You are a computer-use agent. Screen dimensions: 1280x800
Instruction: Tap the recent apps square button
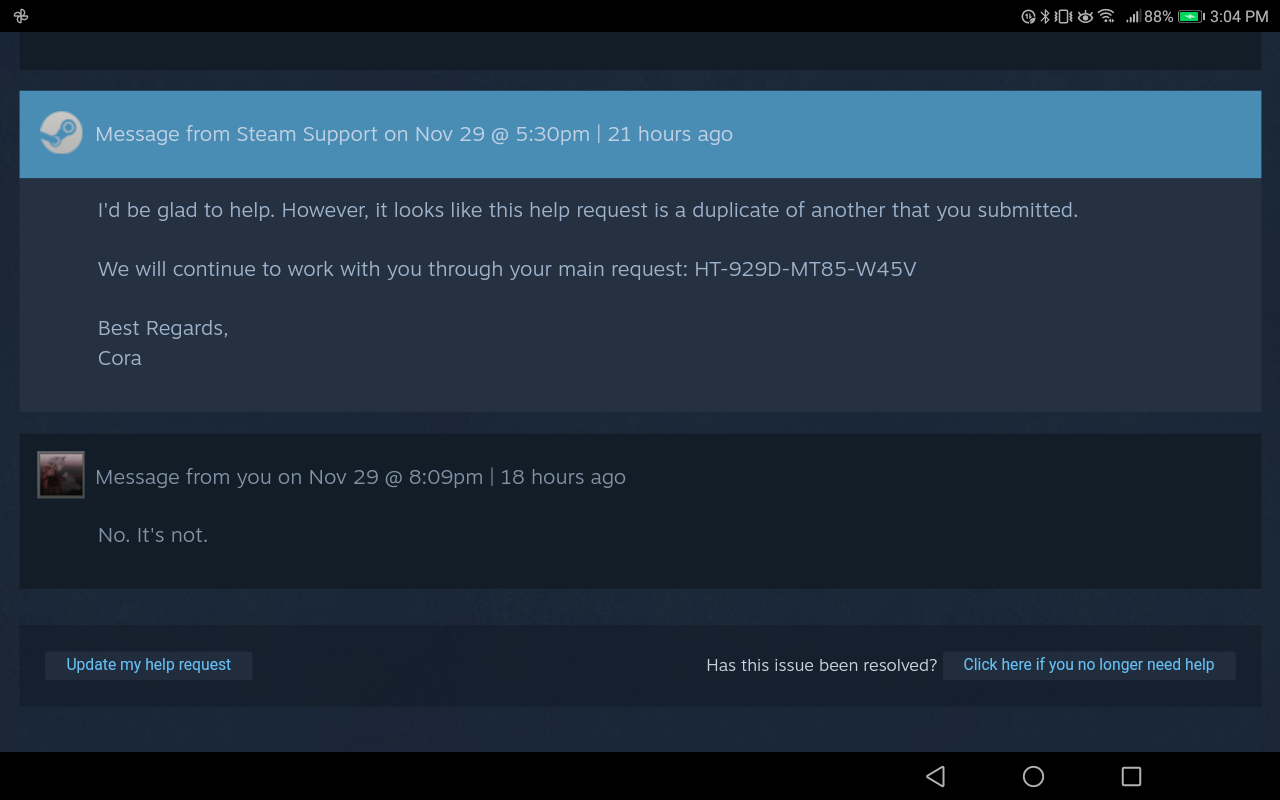click(1131, 776)
